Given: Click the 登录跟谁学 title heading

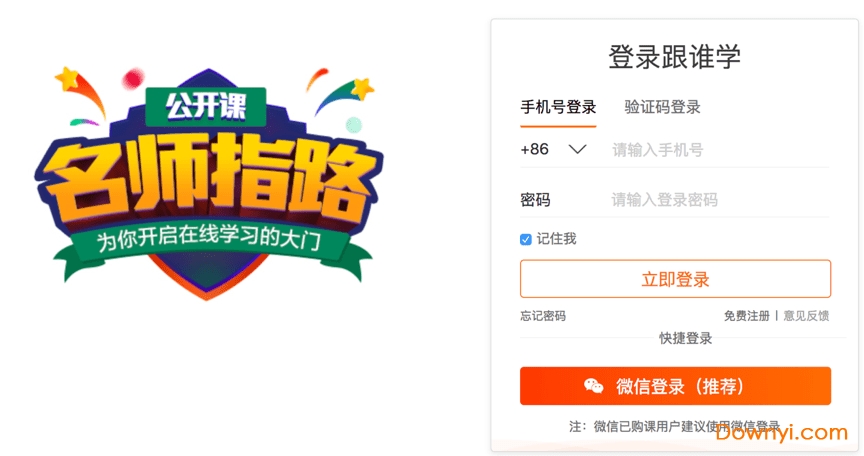Looking at the screenshot, I should 674,57.
